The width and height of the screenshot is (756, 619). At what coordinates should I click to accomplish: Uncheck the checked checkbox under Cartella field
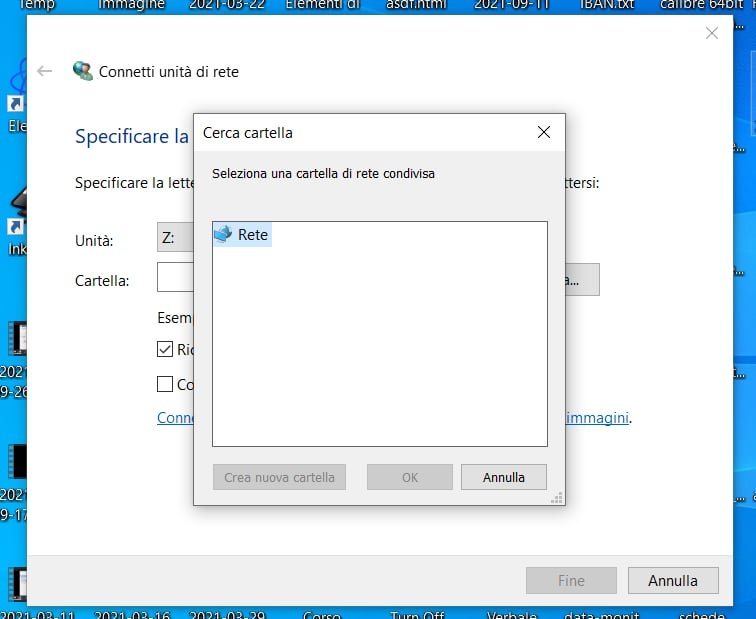165,349
